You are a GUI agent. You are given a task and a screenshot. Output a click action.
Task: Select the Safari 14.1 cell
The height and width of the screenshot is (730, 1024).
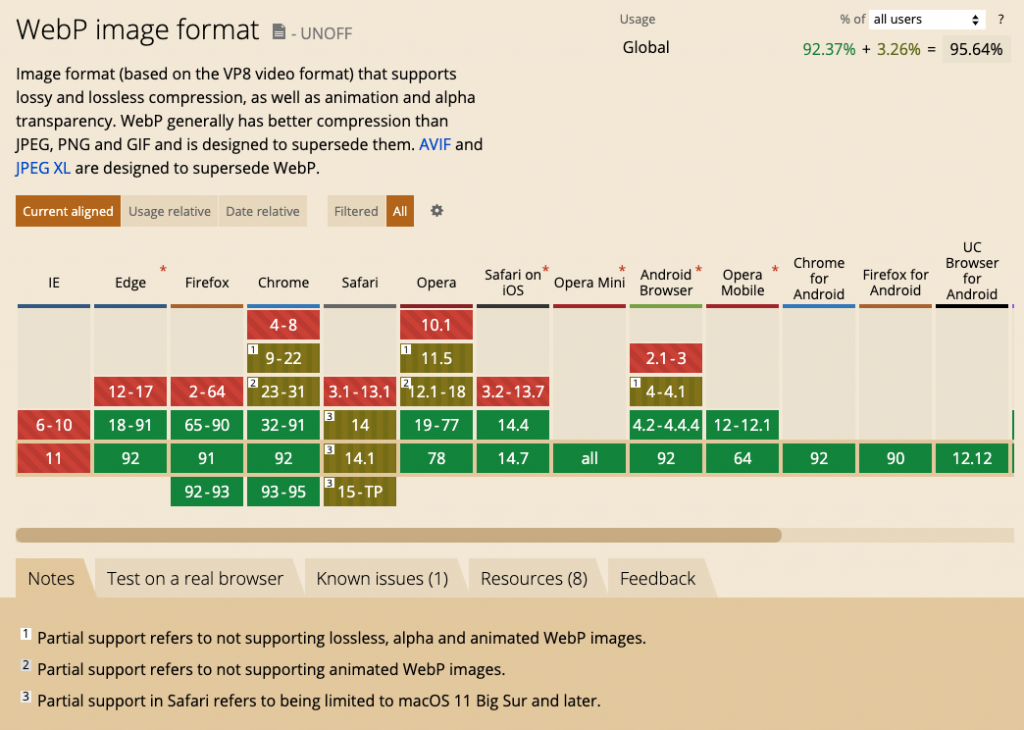[360, 458]
